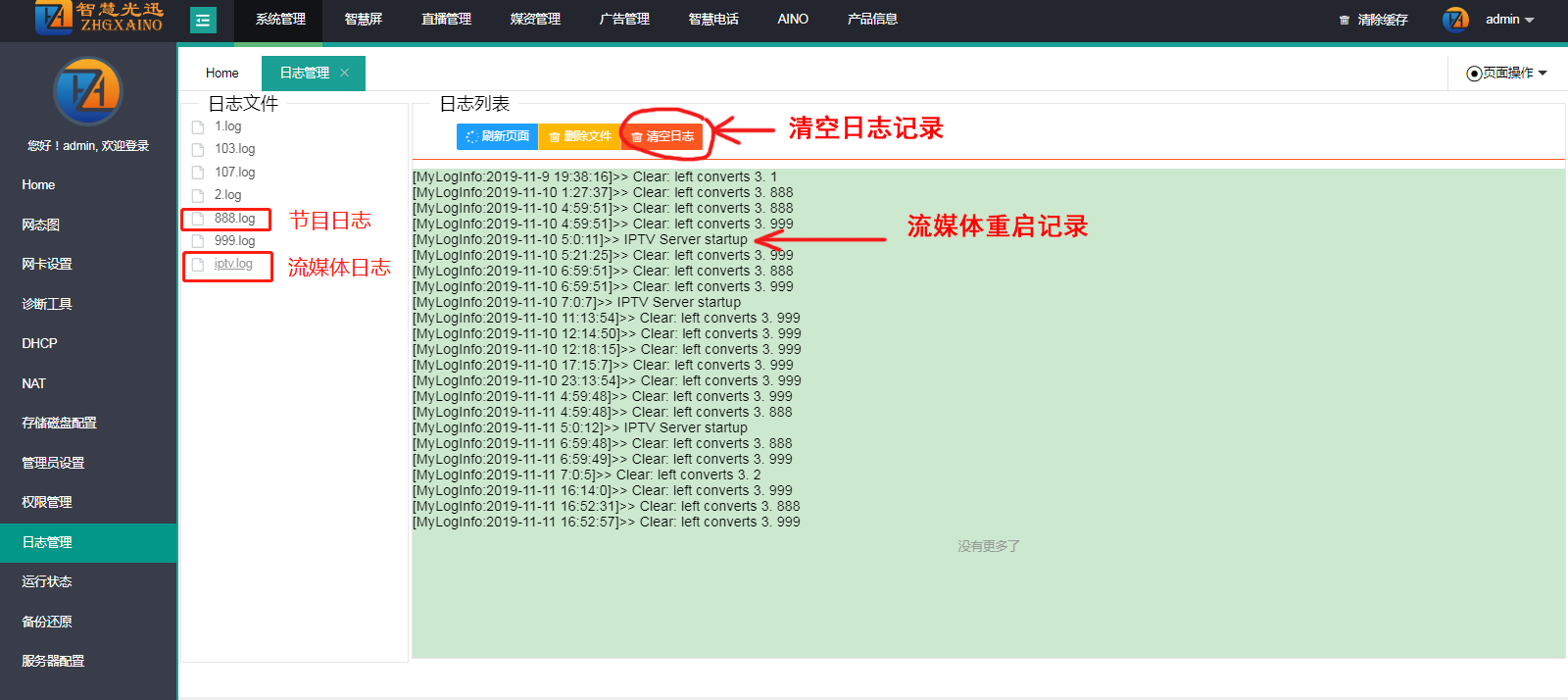Click the file icon next to 1.log
Screen dimensions: 1568x700
[198, 127]
